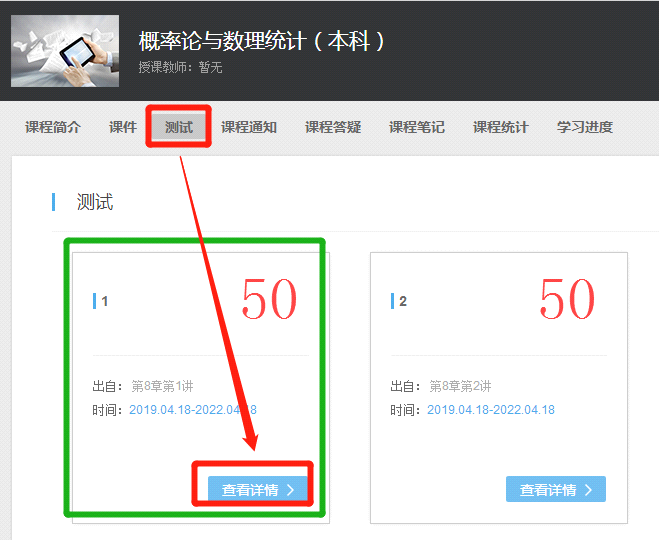
Task: Switch to the 课程笔记 tab
Action: tap(417, 127)
